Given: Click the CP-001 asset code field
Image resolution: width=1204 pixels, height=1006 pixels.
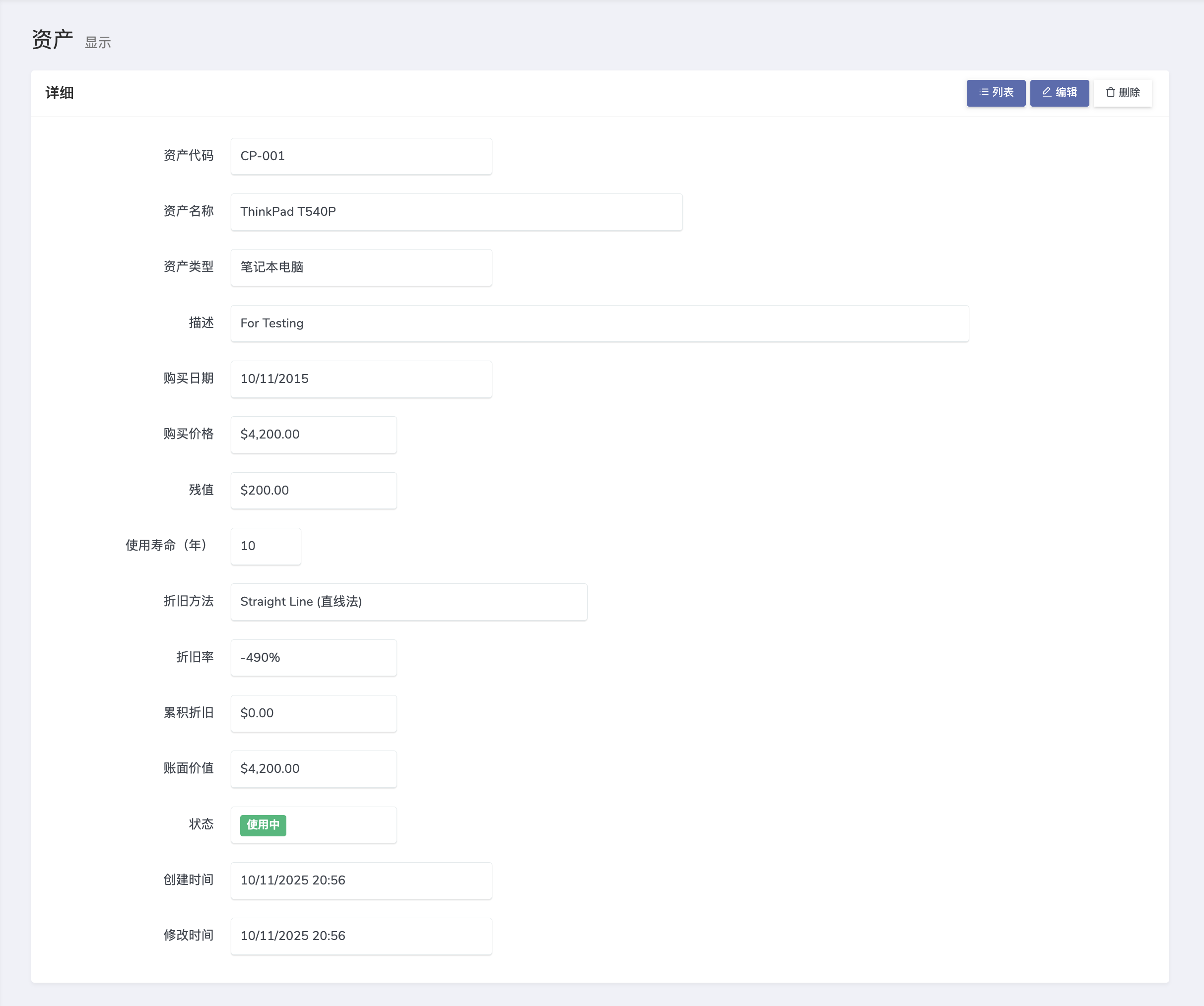Looking at the screenshot, I should (x=361, y=156).
